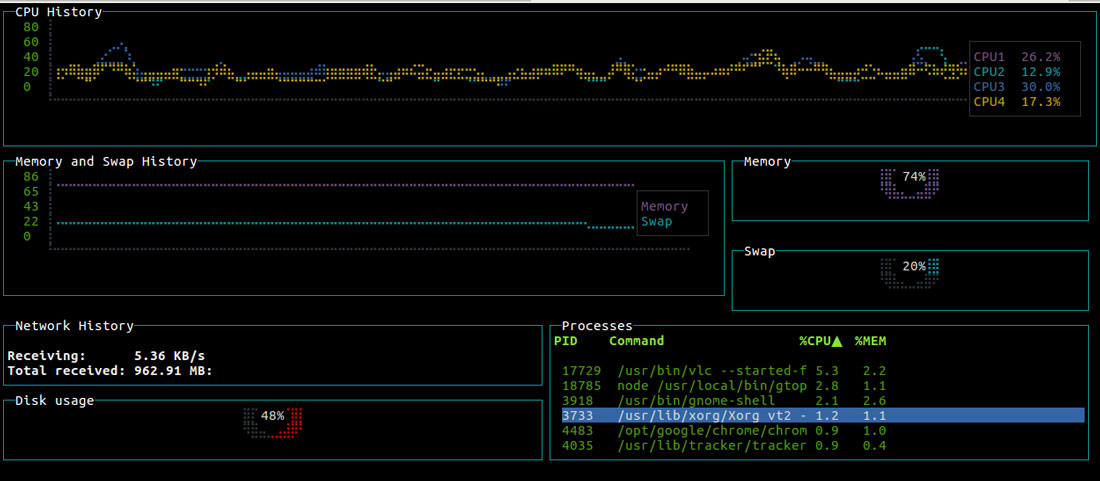Screen dimensions: 1100x481
Task: Click the Network History panel title
Action: [x=74, y=326]
